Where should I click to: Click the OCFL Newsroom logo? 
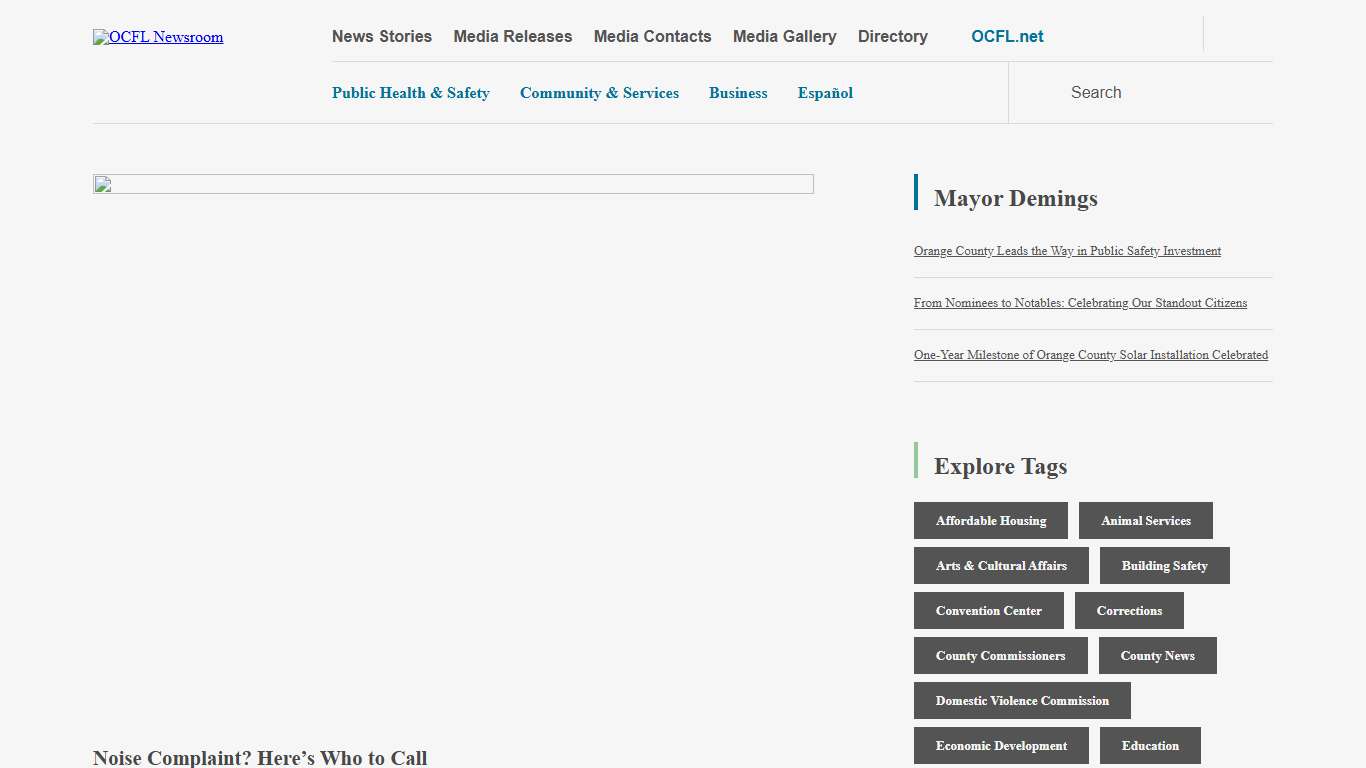[158, 37]
